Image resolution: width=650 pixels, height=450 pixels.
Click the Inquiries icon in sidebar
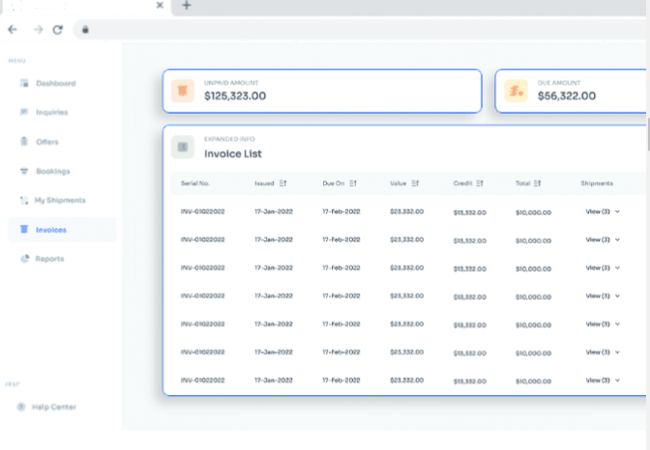(x=23, y=112)
